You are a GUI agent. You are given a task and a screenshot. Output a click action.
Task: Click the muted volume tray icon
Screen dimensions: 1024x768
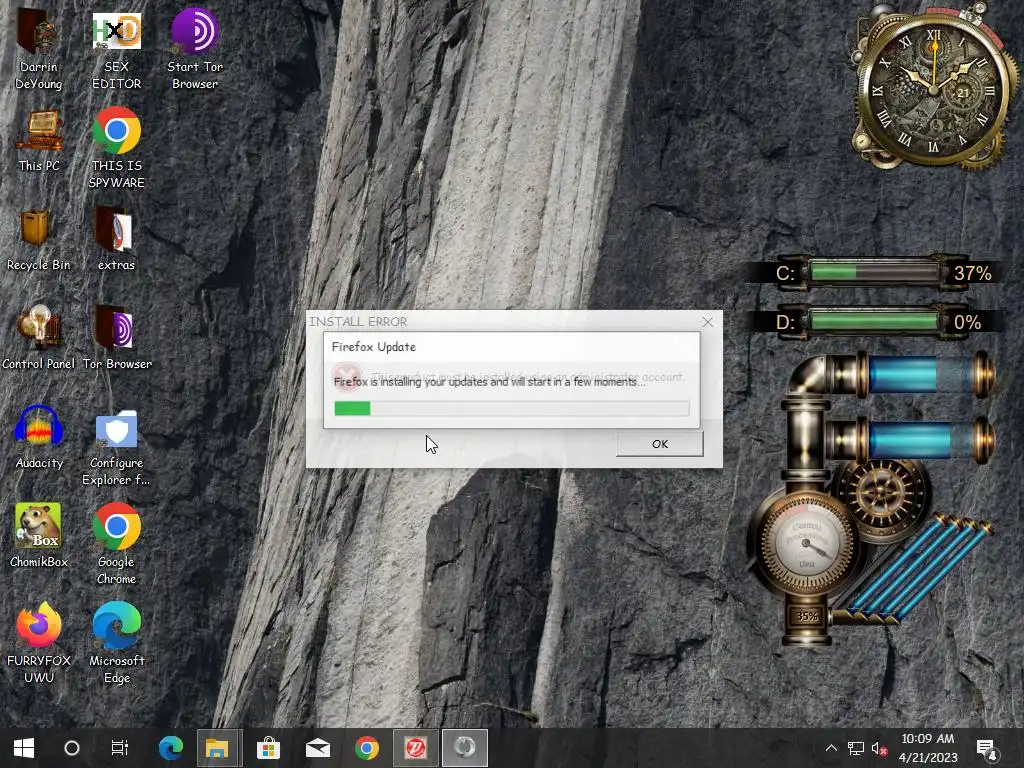pyautogui.click(x=879, y=748)
